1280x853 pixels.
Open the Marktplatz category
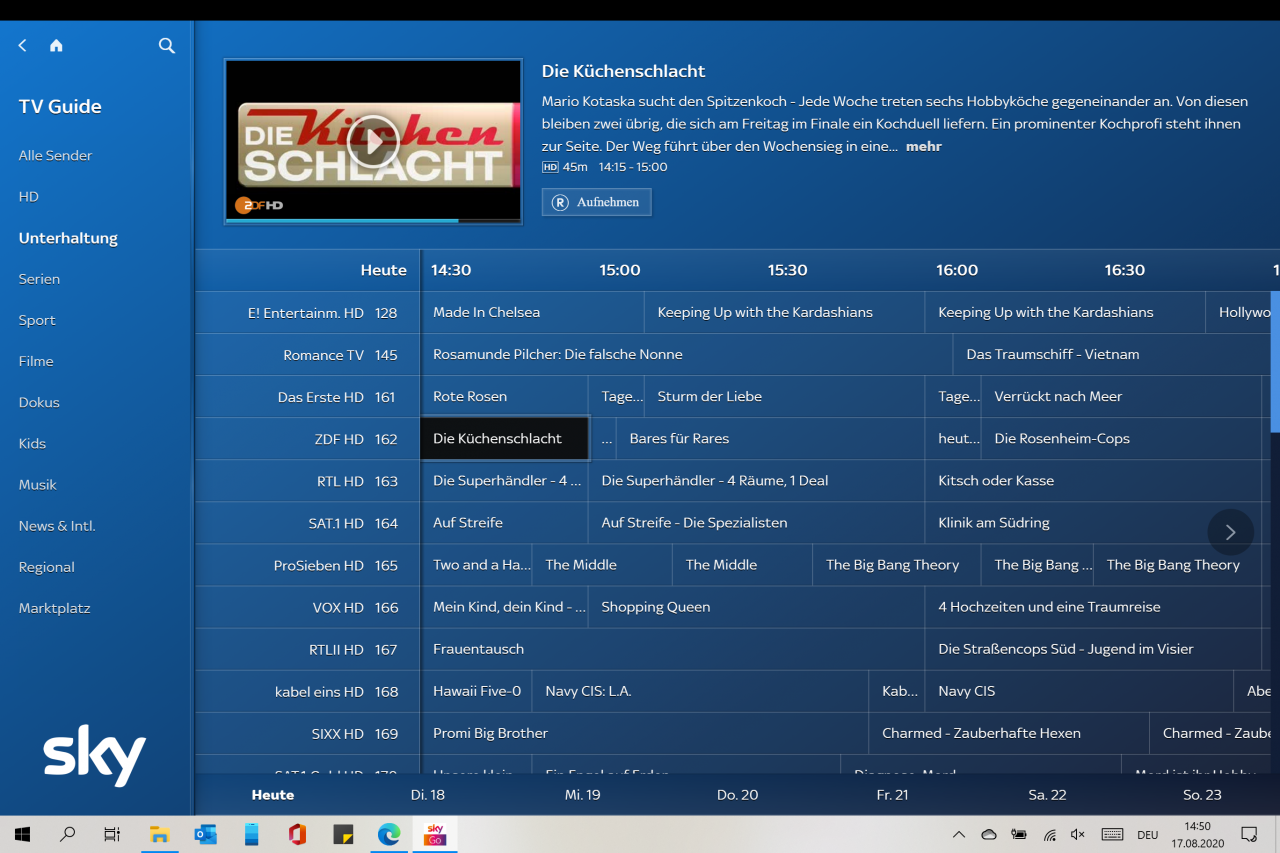(x=54, y=608)
